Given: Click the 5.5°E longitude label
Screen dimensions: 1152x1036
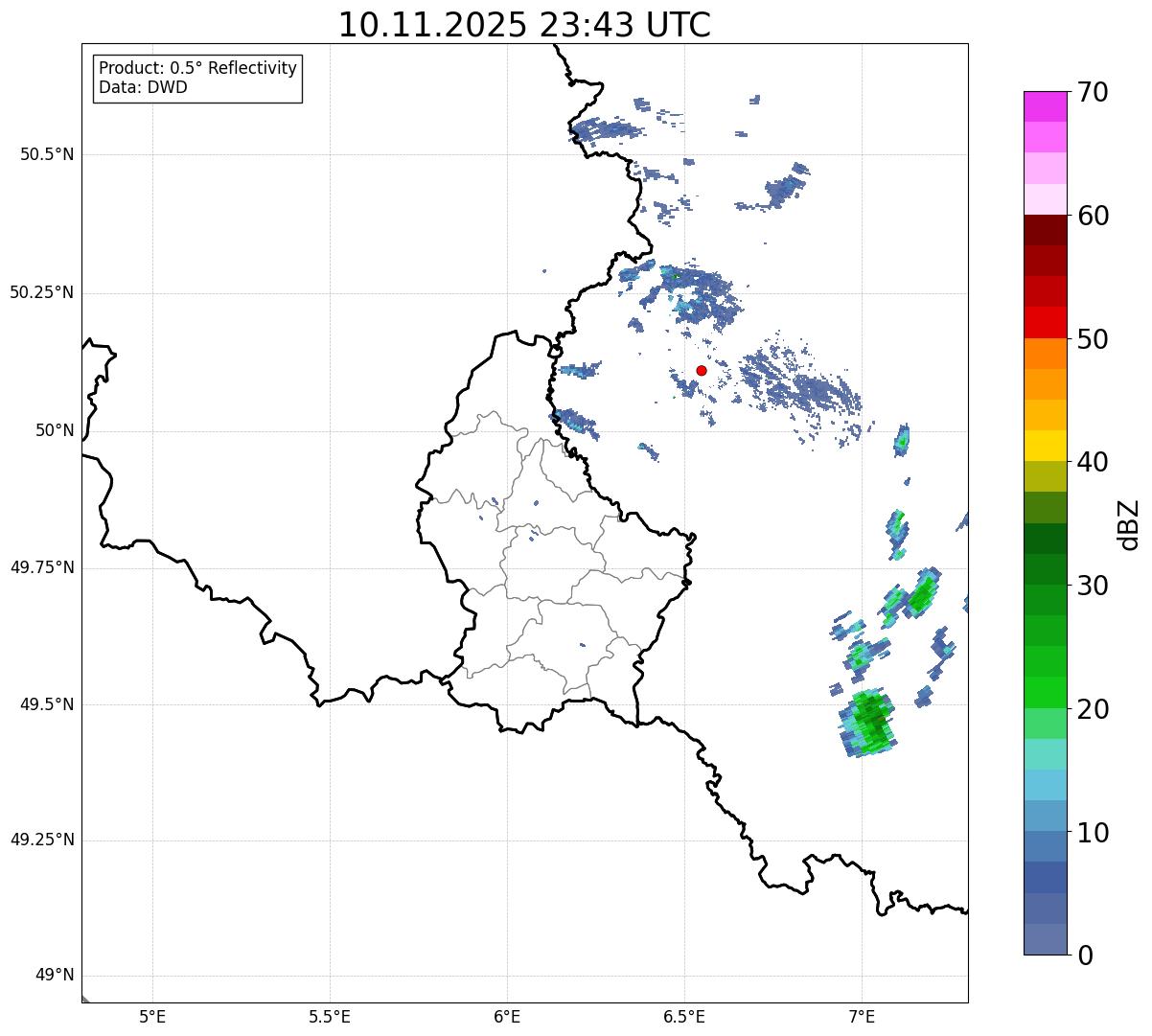Looking at the screenshot, I should click(330, 1016).
